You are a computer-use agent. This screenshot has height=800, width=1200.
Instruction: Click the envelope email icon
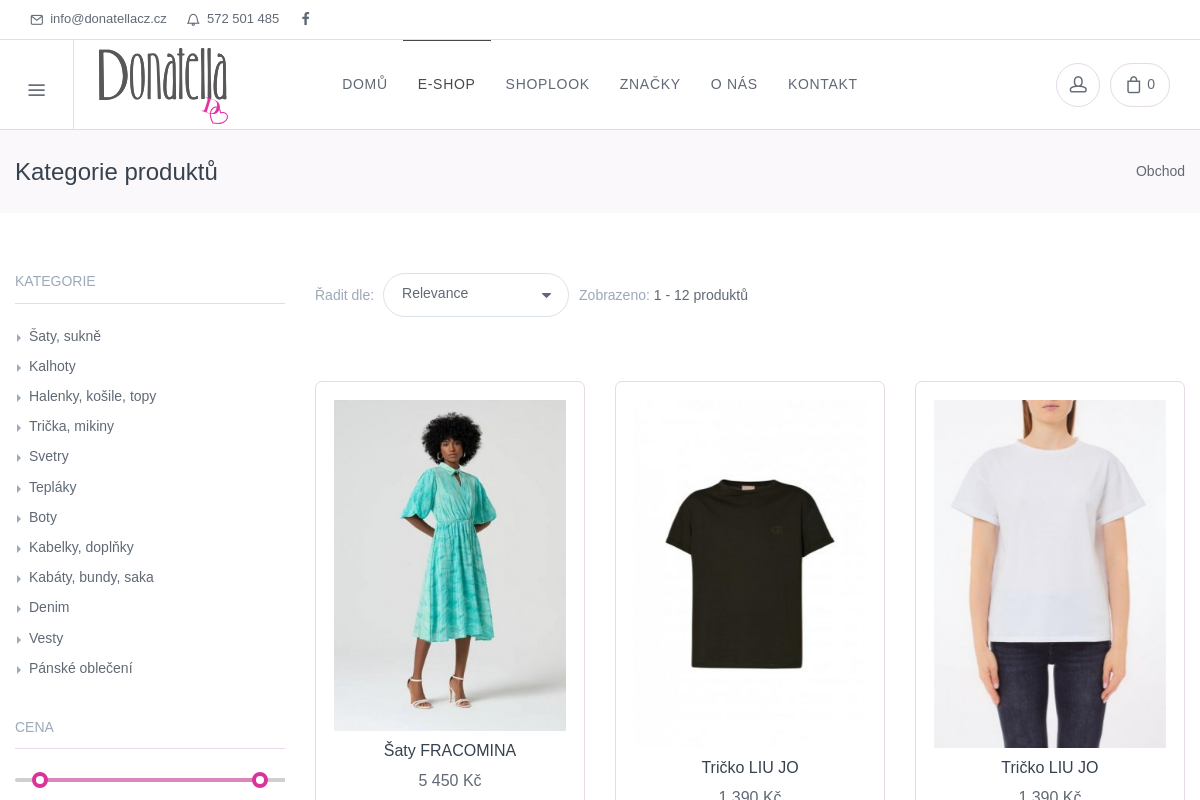[37, 19]
